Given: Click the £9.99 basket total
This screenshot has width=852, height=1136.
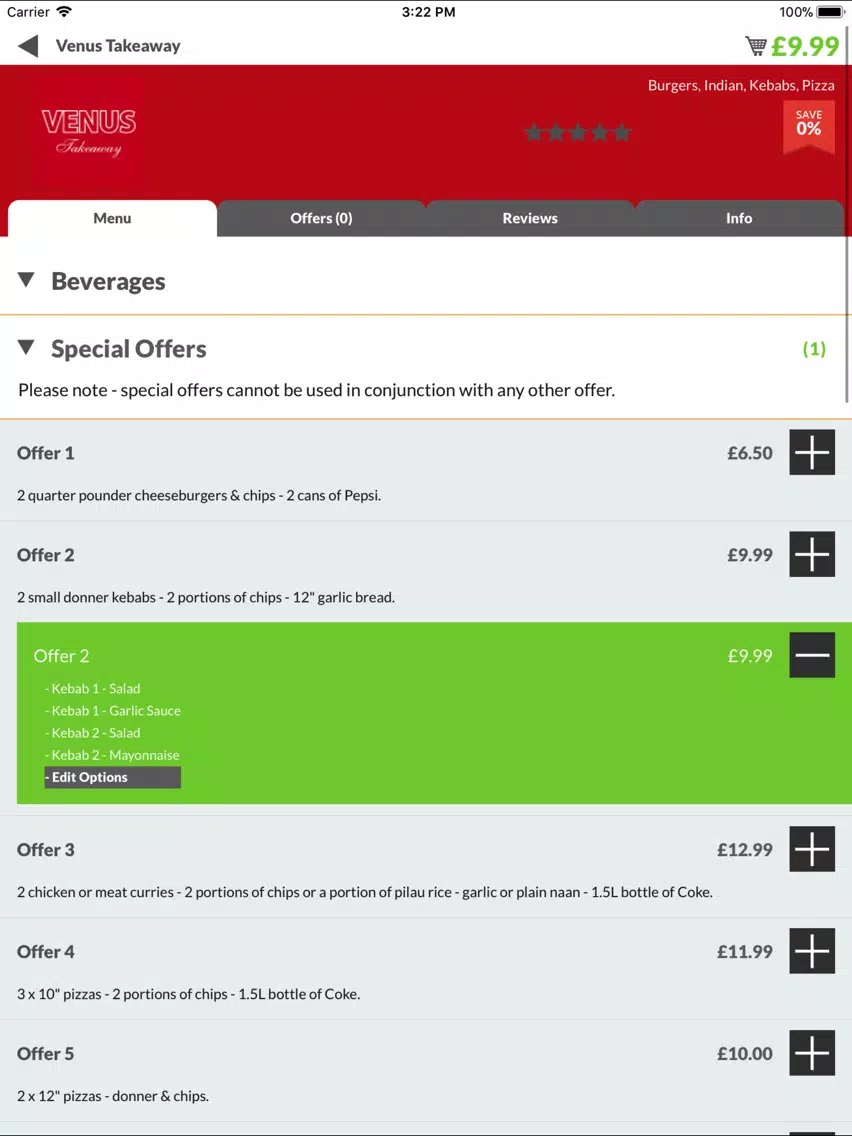Looking at the screenshot, I should [805, 46].
